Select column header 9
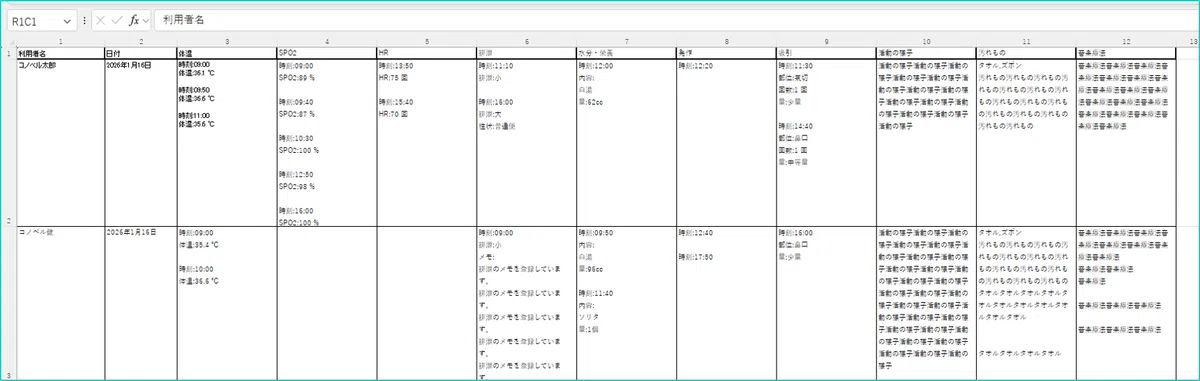 tap(826, 41)
